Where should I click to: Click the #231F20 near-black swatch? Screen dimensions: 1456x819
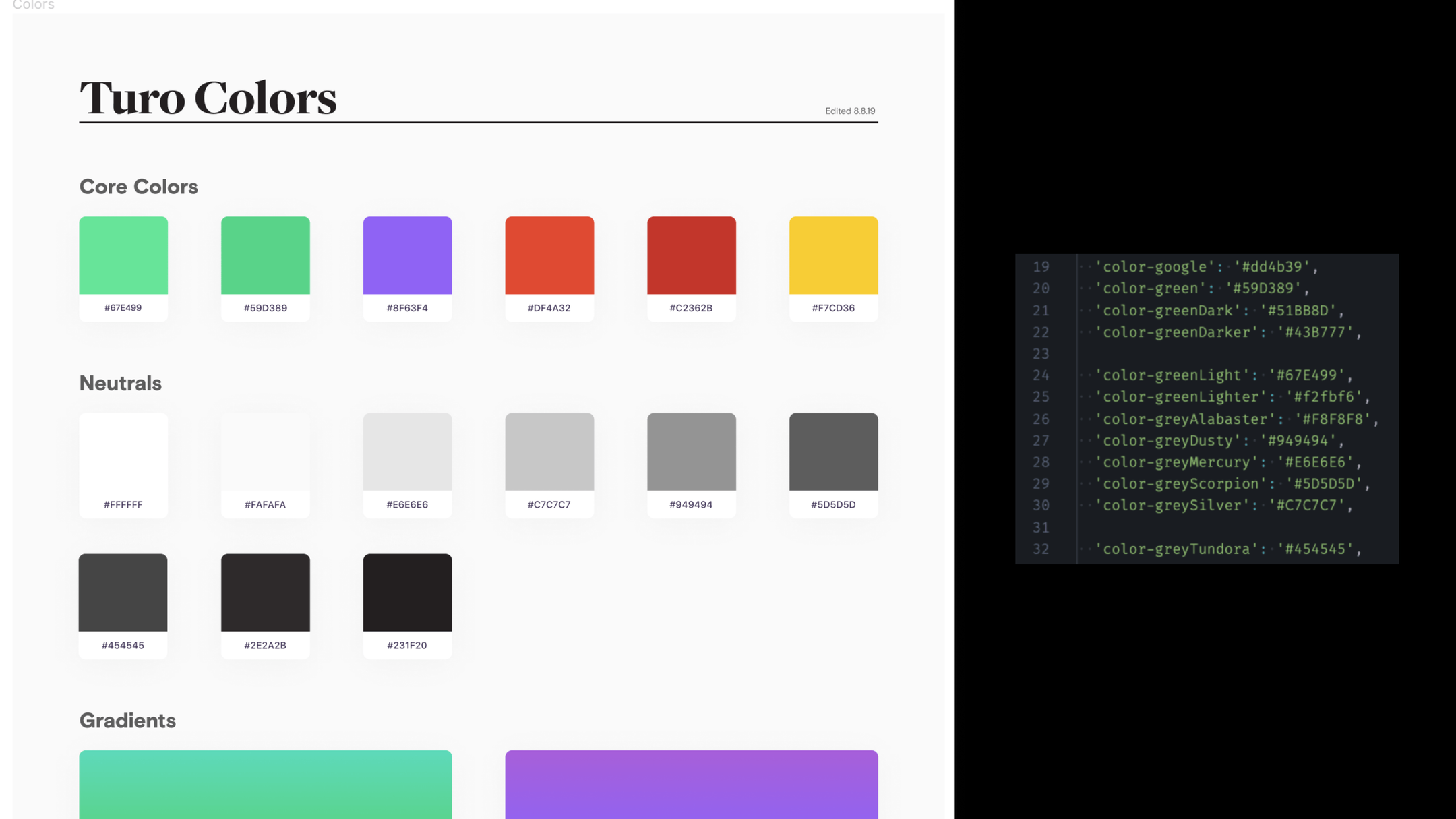pyautogui.click(x=407, y=593)
